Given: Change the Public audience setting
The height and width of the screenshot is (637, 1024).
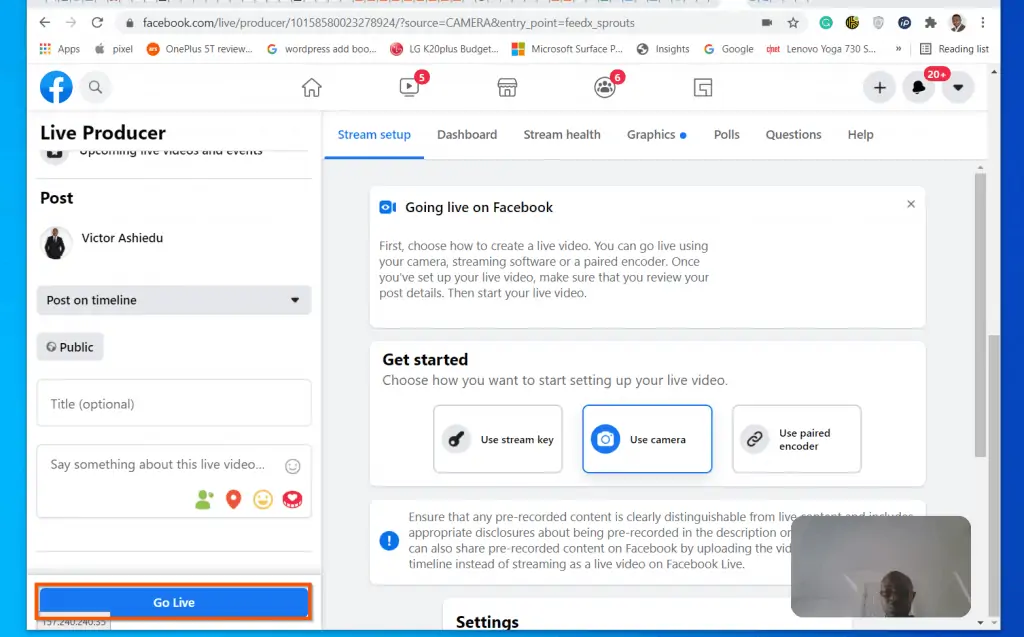Looking at the screenshot, I should tap(70, 347).
